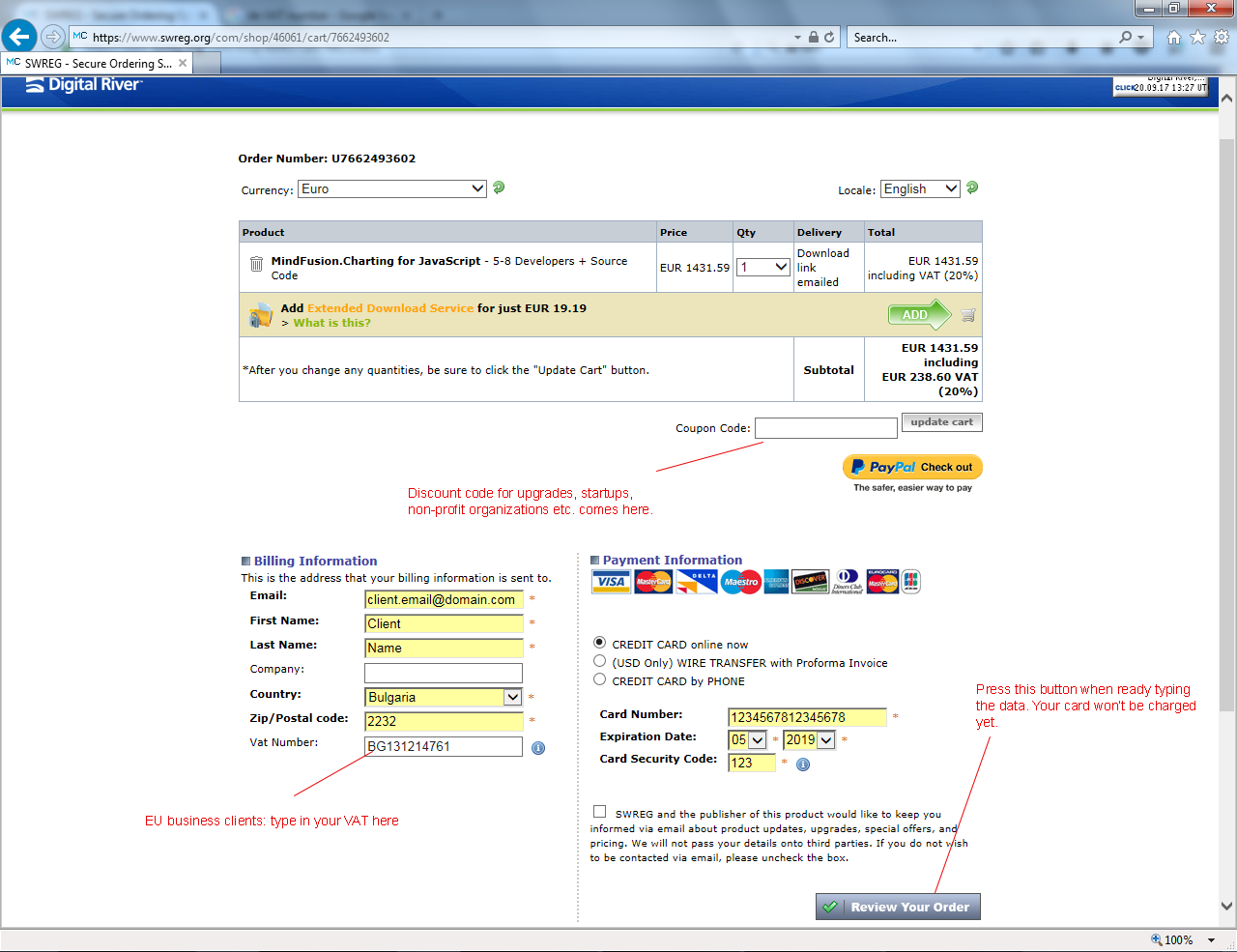Click the page vertical scrollbar

(1226, 425)
